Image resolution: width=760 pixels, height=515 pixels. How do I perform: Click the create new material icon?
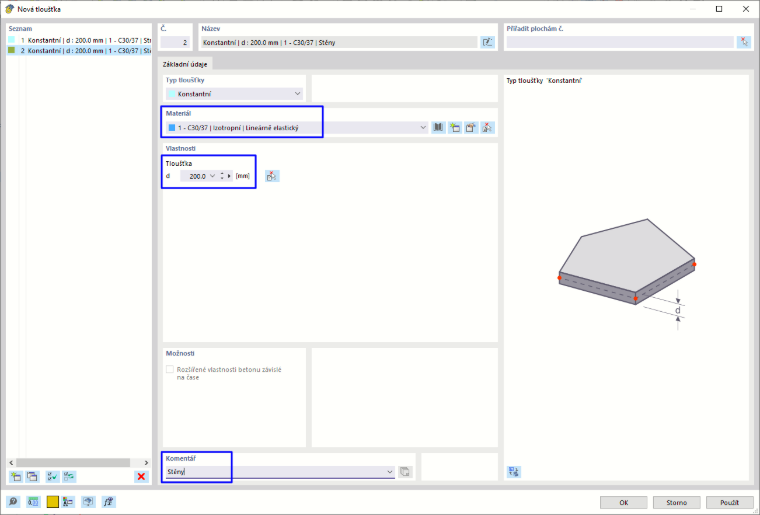pyautogui.click(x=455, y=127)
